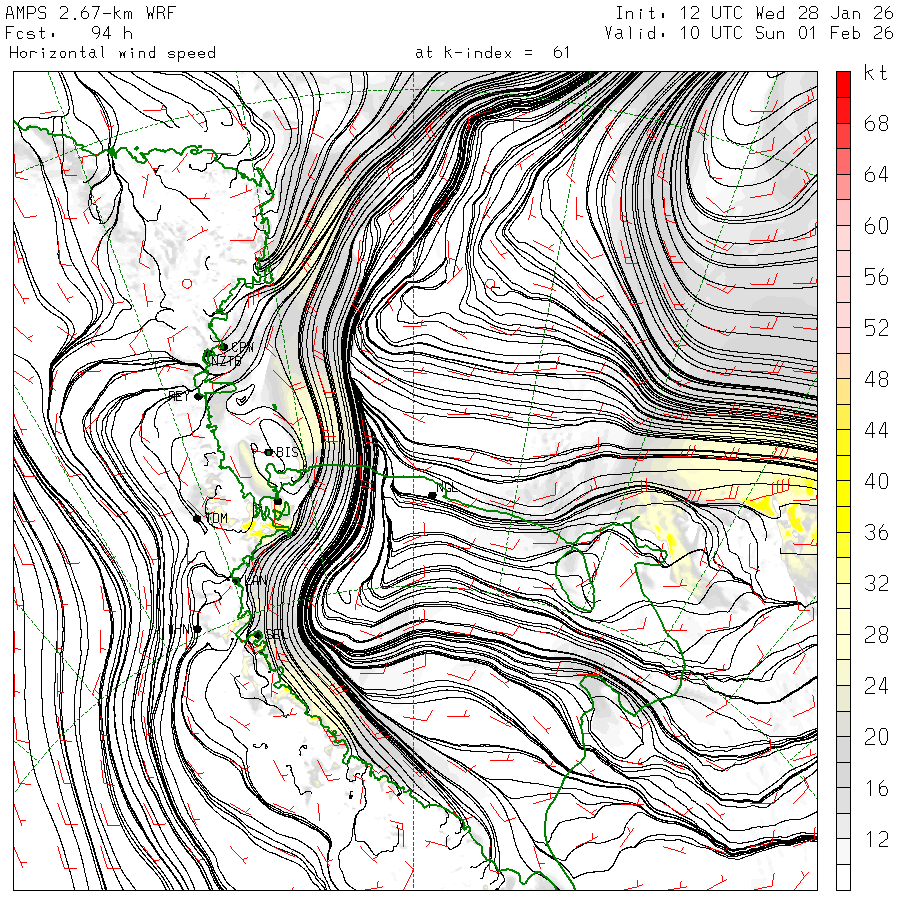Click the 40 value on the legend

pos(876,482)
